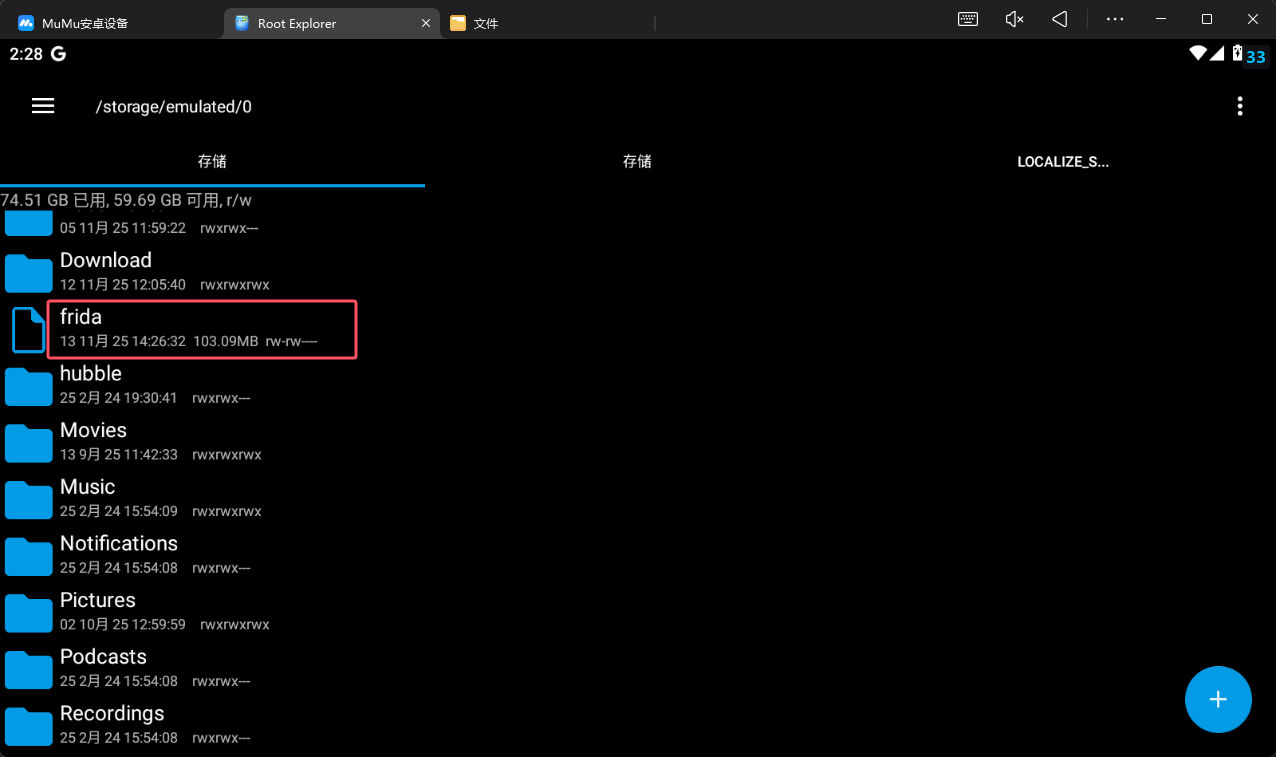Switch to 文件 window tab
The height and width of the screenshot is (757, 1276).
point(545,23)
